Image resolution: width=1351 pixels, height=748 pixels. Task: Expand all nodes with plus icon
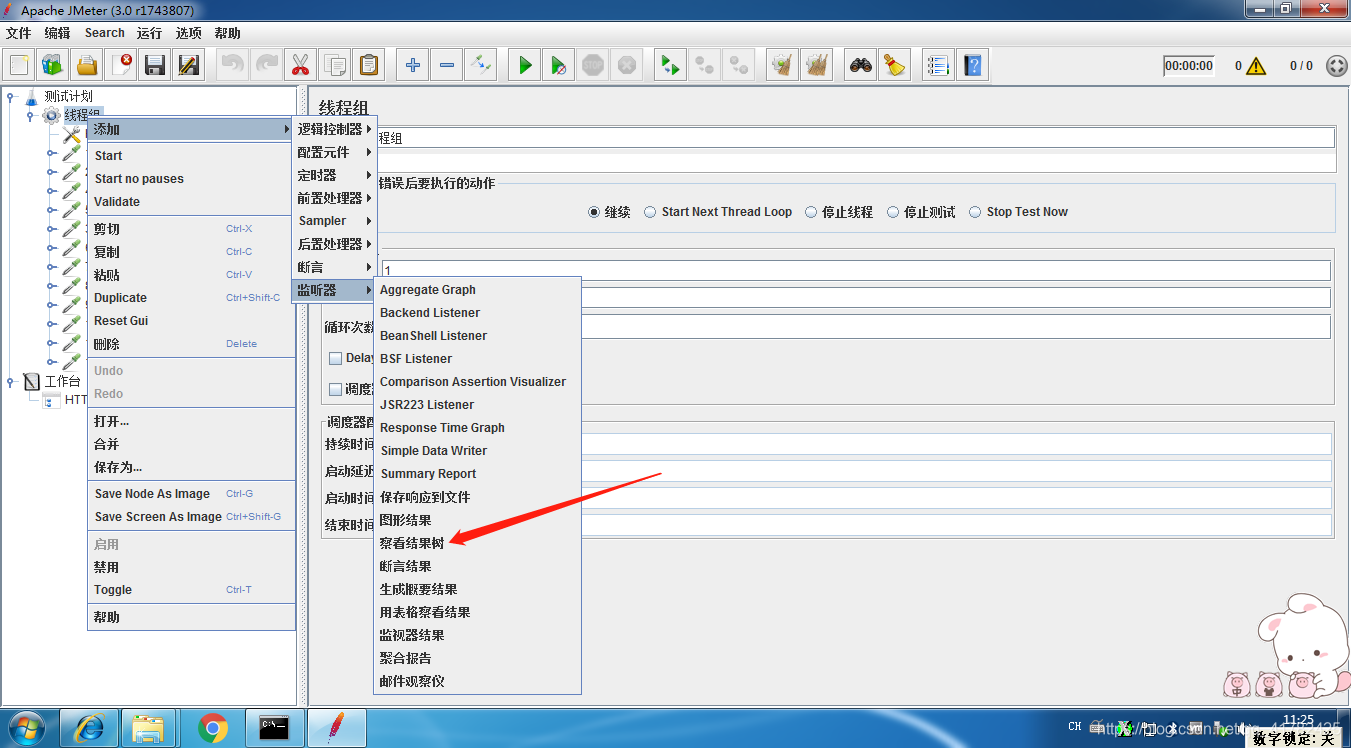[x=412, y=66]
